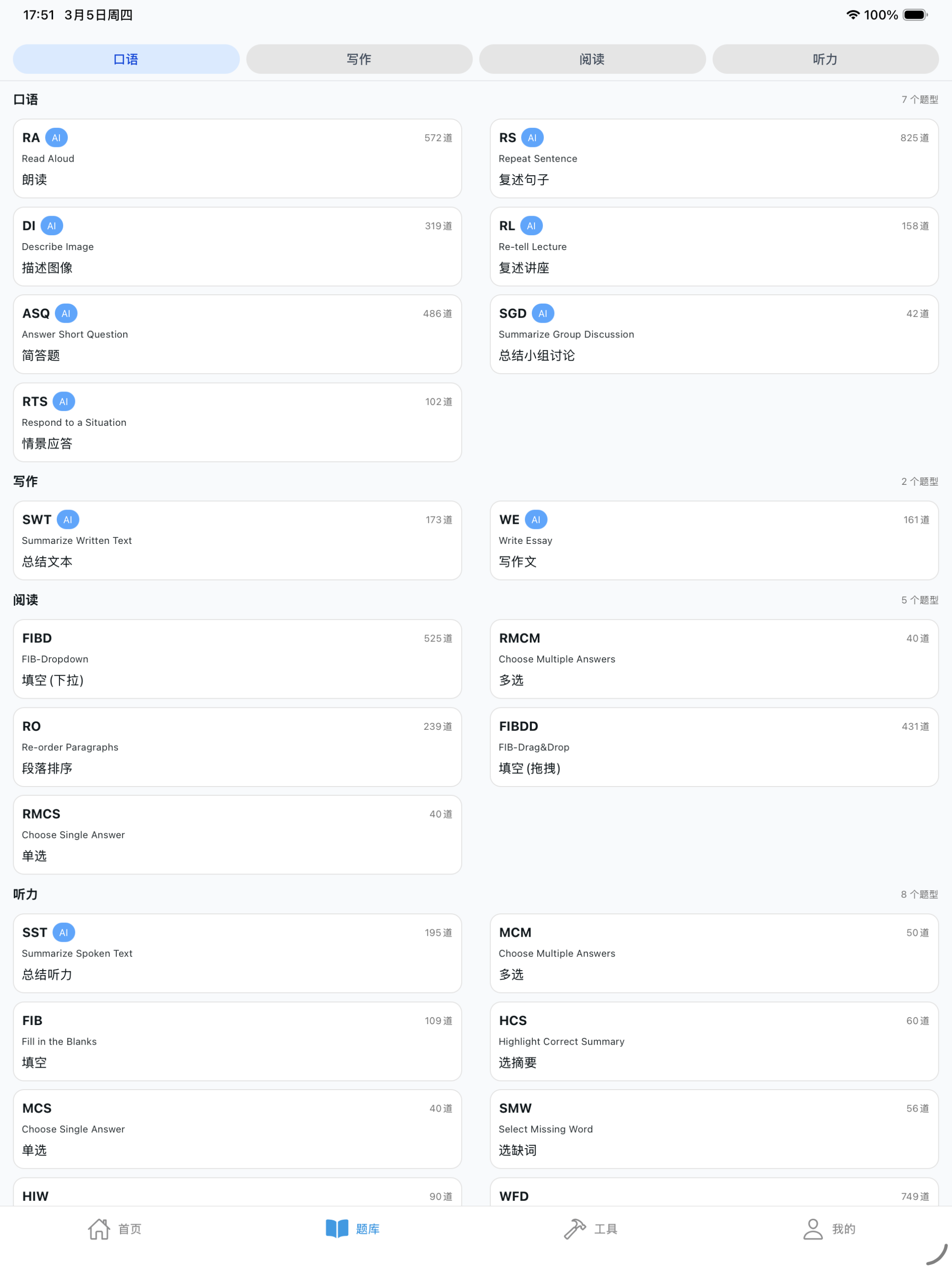Click the AI badge beside SWT
Viewport: 952px width, 1270px height.
click(68, 520)
